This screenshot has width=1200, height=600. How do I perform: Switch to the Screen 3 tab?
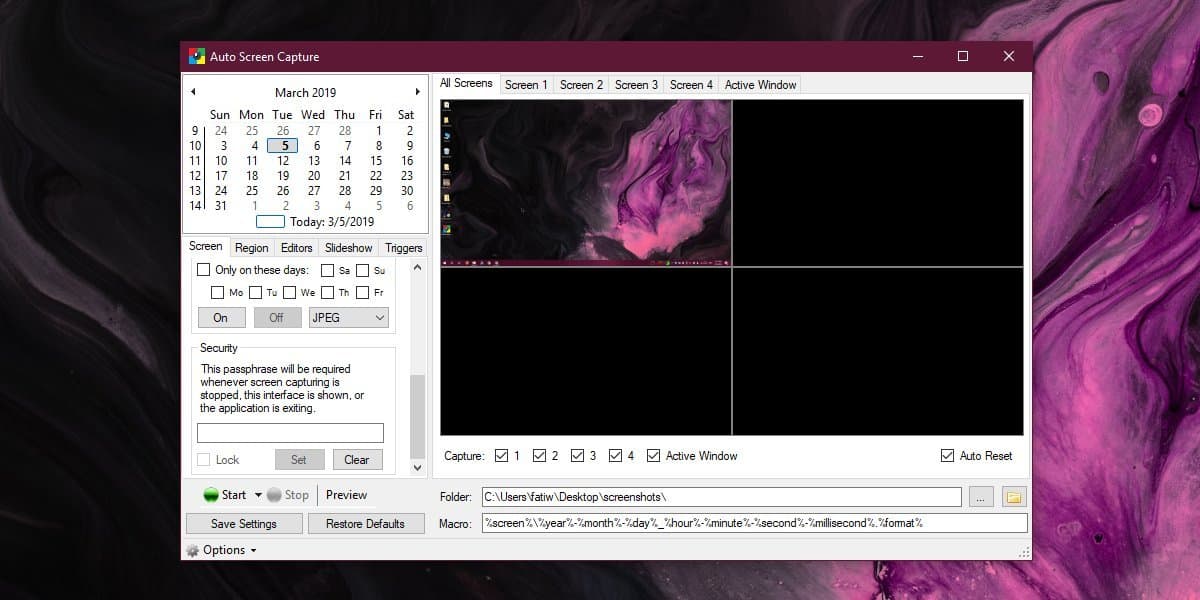[636, 85]
